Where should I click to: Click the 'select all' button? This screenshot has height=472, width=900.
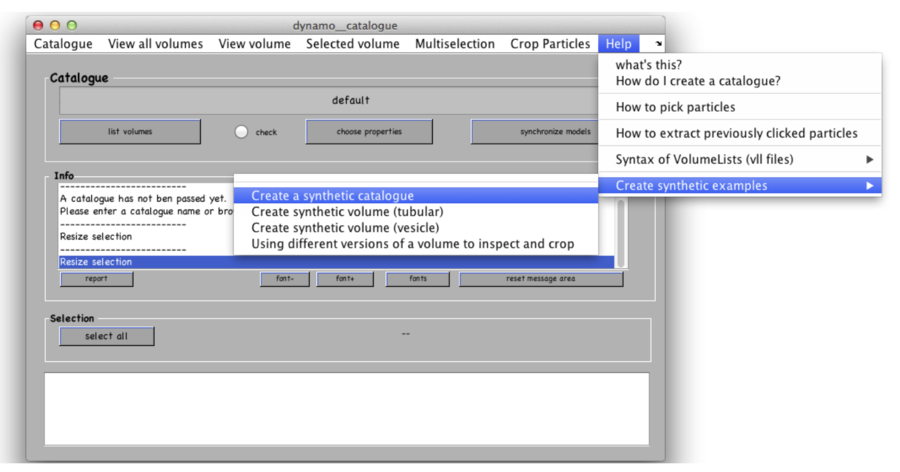coord(106,337)
